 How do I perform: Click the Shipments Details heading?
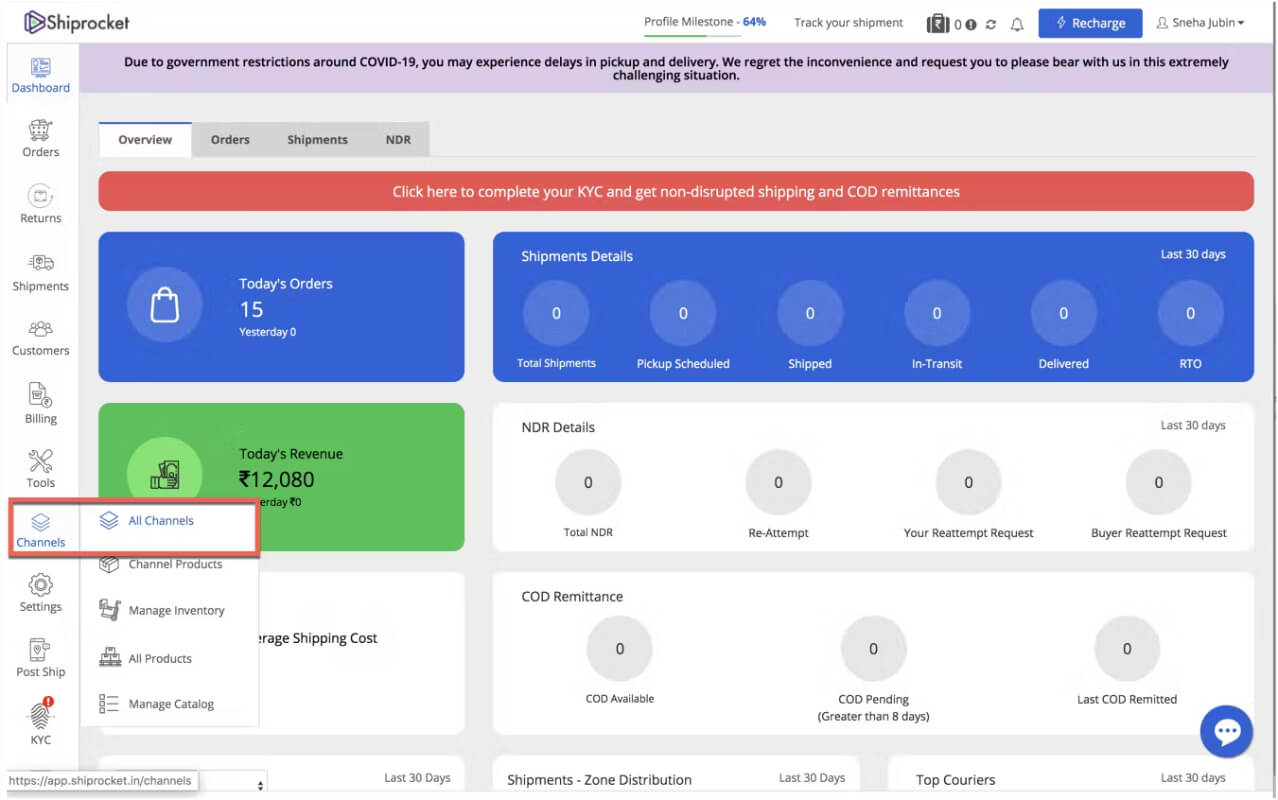coord(577,256)
